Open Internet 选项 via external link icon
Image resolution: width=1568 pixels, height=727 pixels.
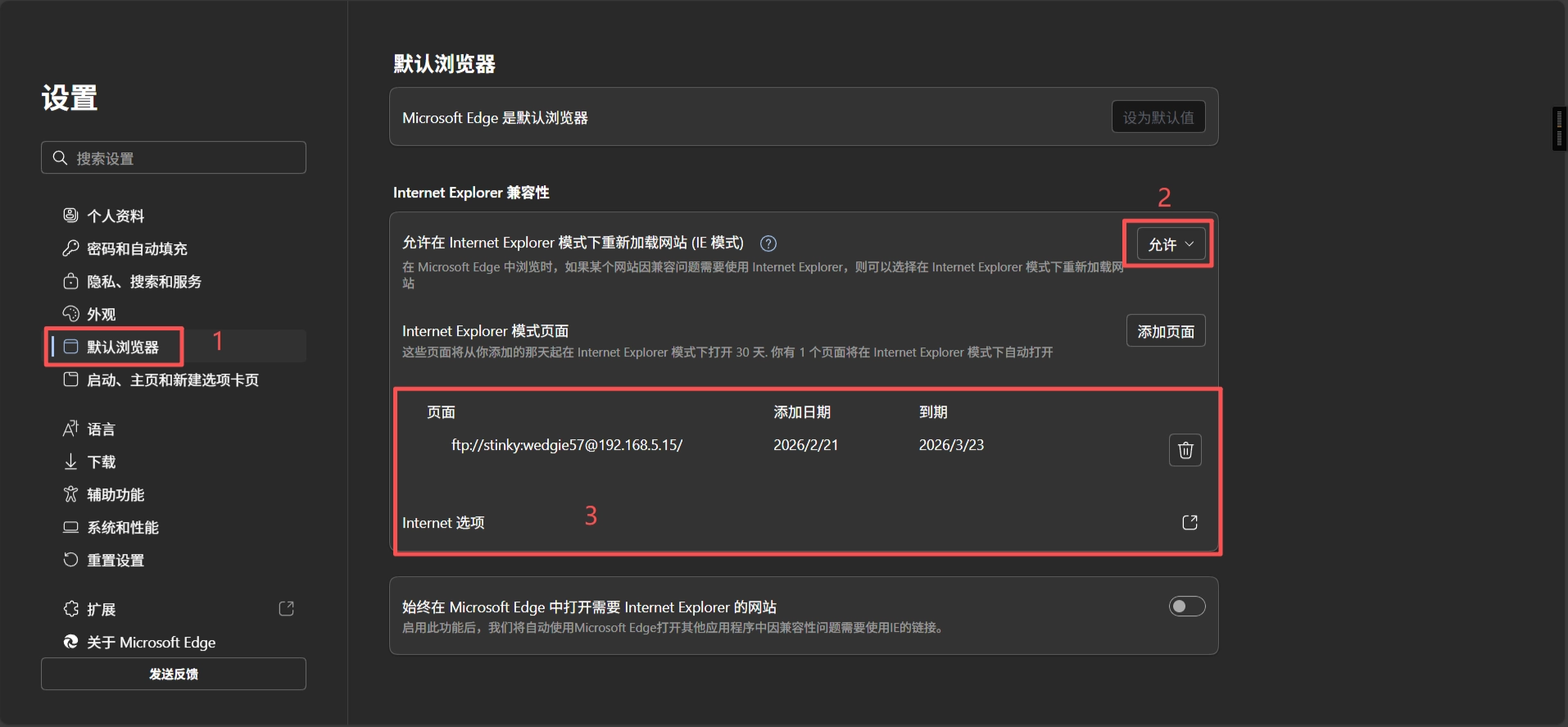[1190, 522]
